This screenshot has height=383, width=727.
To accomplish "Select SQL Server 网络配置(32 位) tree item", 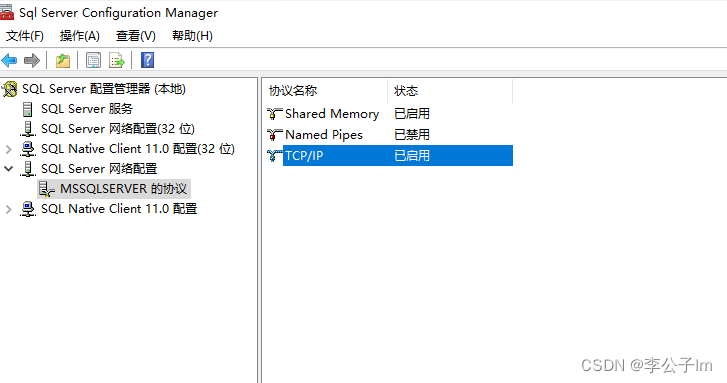I will coord(118,129).
